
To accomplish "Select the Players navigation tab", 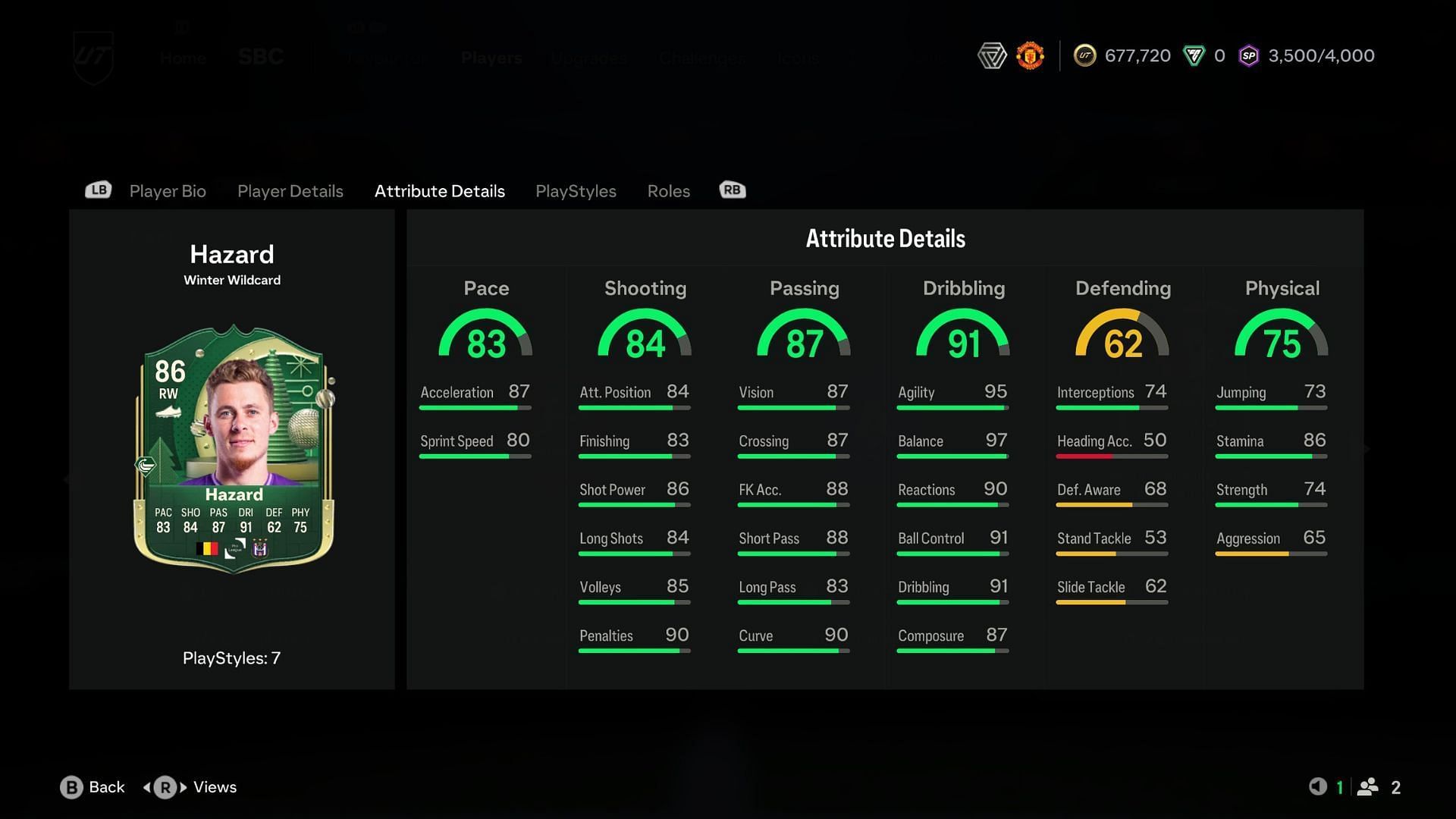I will pos(491,56).
